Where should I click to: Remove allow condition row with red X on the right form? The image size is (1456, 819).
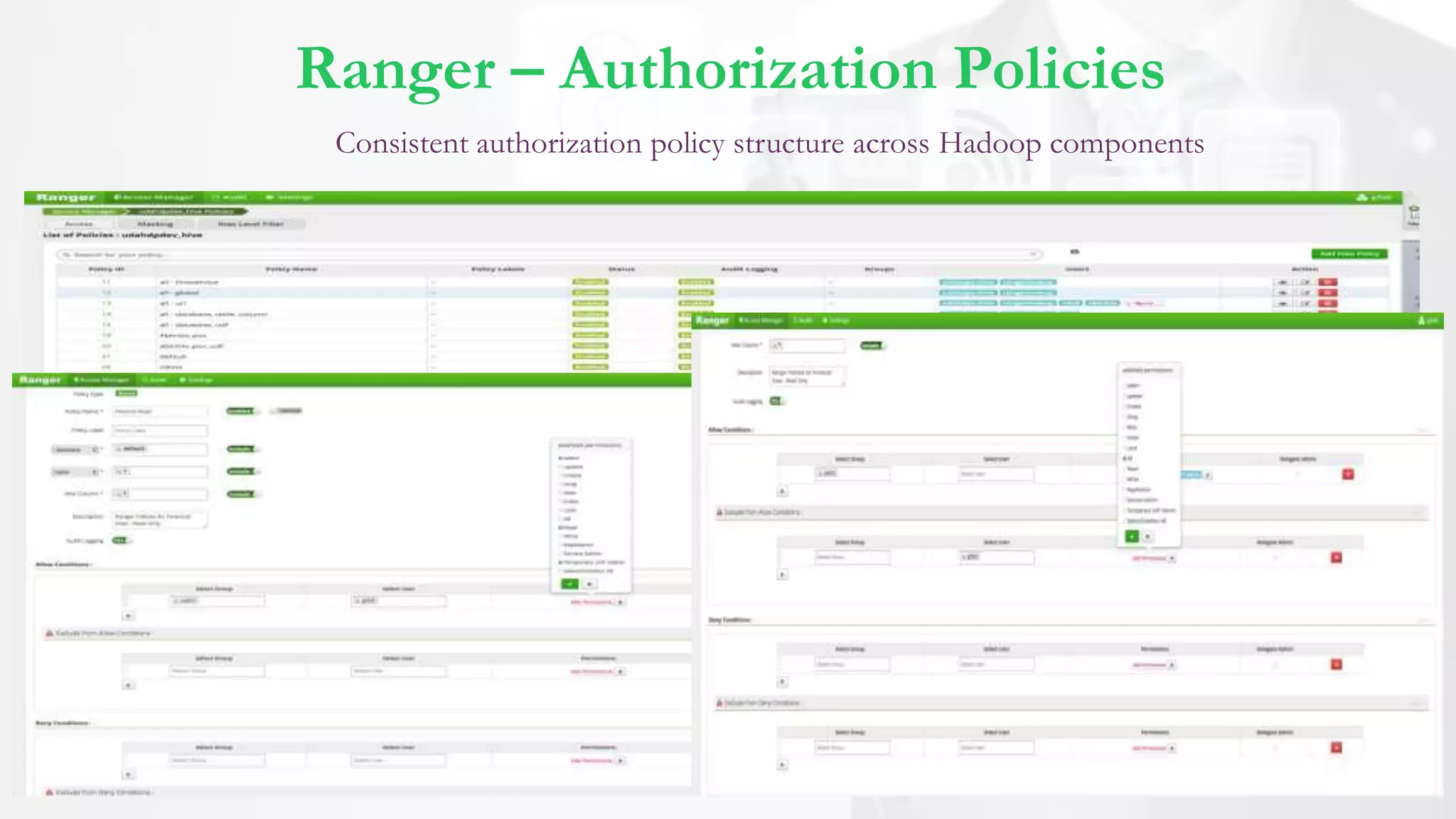click(1348, 474)
